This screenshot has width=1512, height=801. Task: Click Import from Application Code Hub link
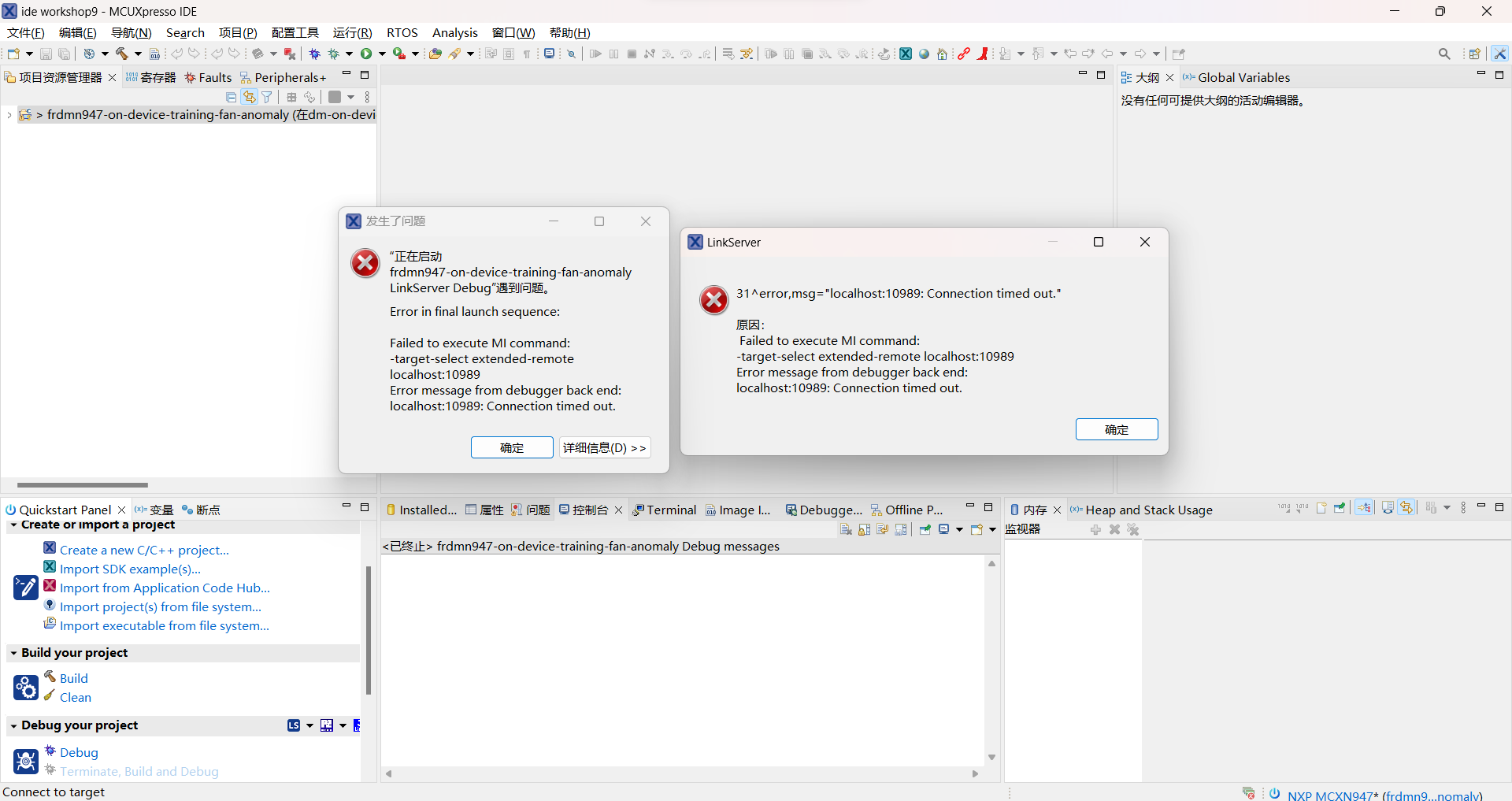165,588
